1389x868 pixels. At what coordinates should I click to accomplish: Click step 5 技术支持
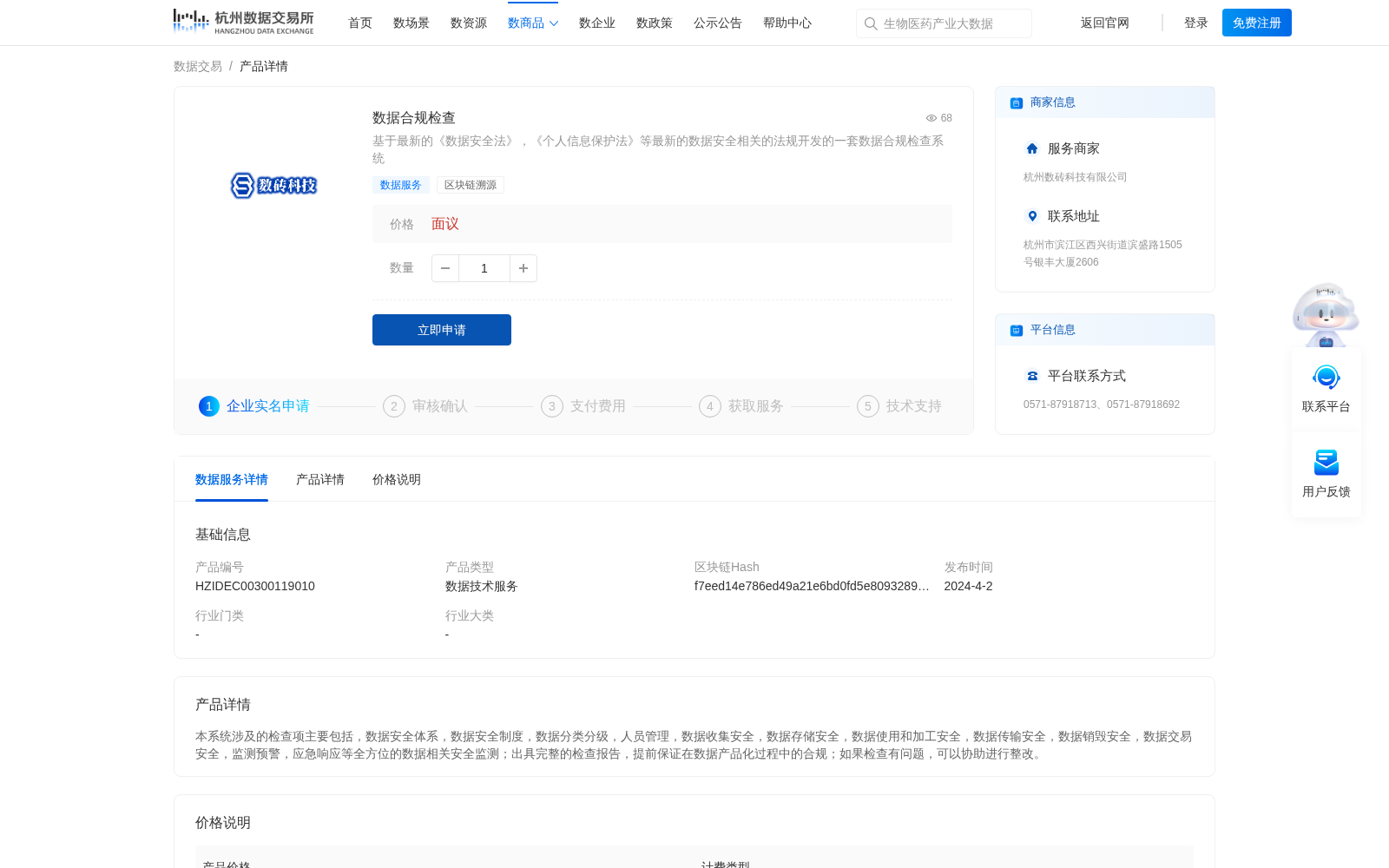[899, 406]
